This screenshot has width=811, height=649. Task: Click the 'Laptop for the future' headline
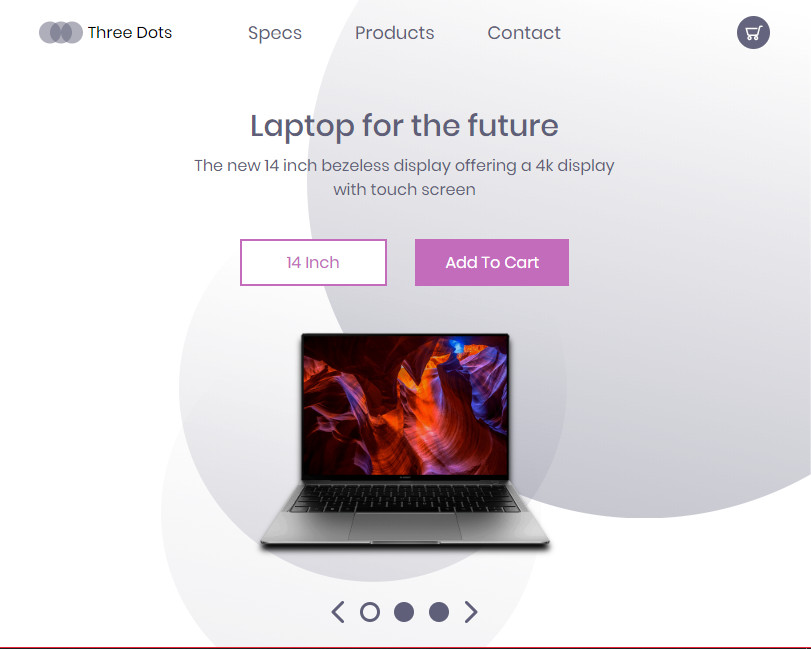pos(404,126)
